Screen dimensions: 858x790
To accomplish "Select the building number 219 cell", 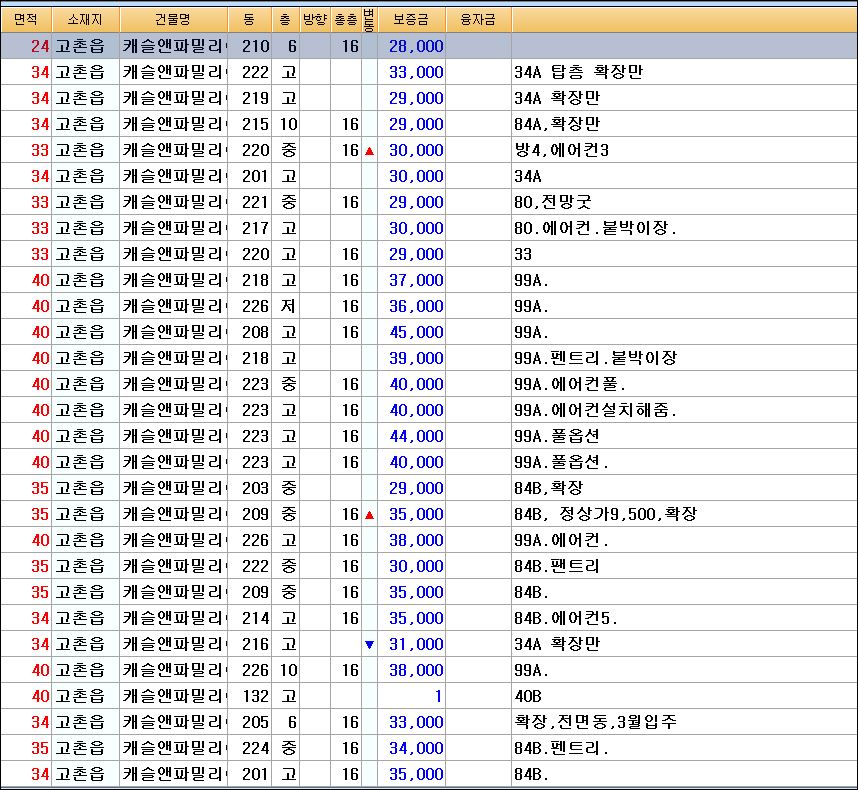I will 256,98.
